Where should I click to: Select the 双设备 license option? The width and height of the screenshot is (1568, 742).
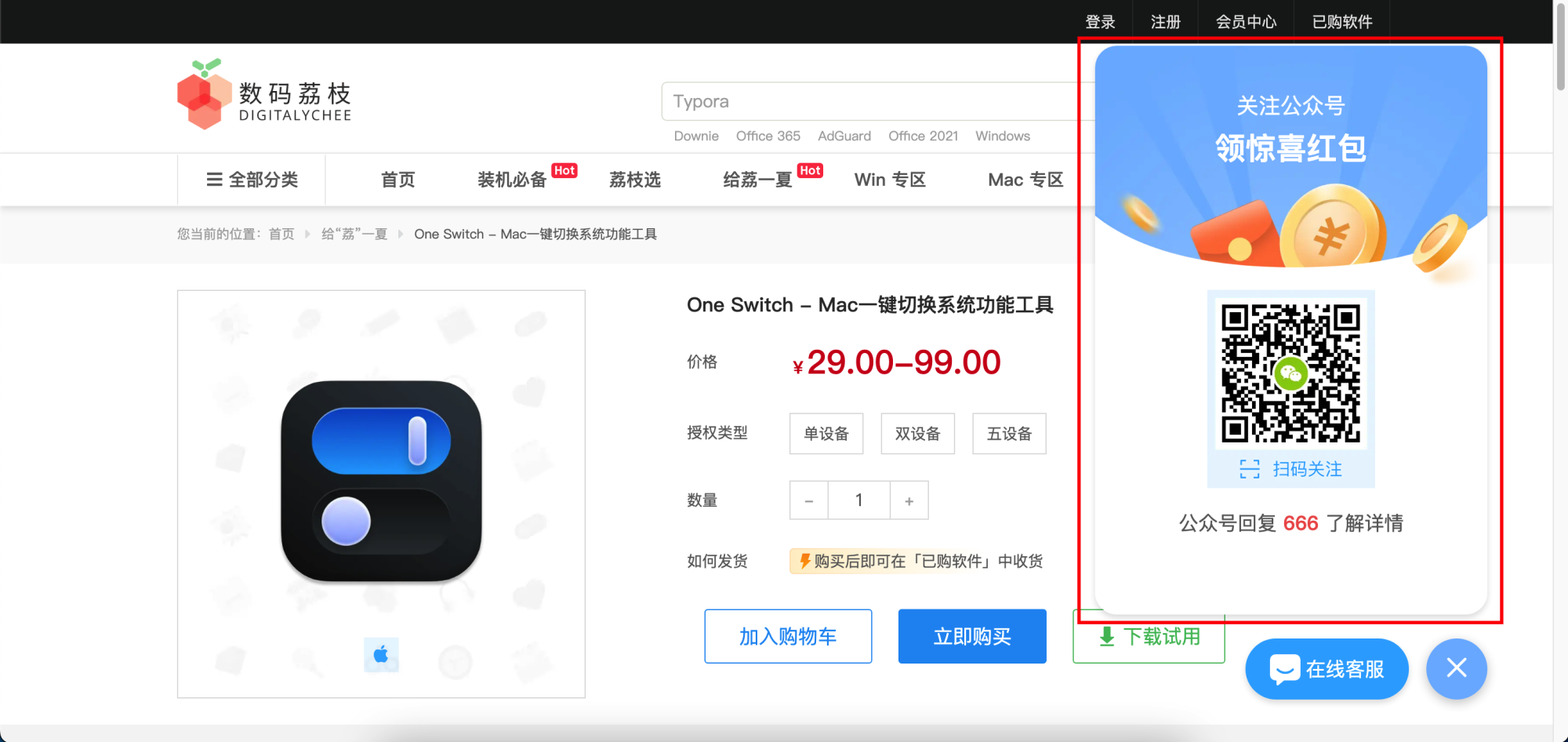tap(917, 433)
